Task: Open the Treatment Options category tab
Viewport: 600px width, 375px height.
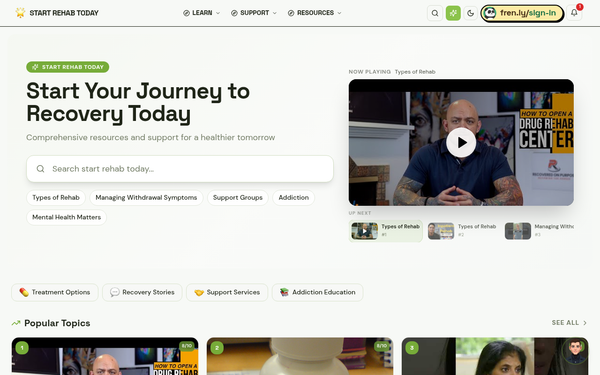Action: 55,292
